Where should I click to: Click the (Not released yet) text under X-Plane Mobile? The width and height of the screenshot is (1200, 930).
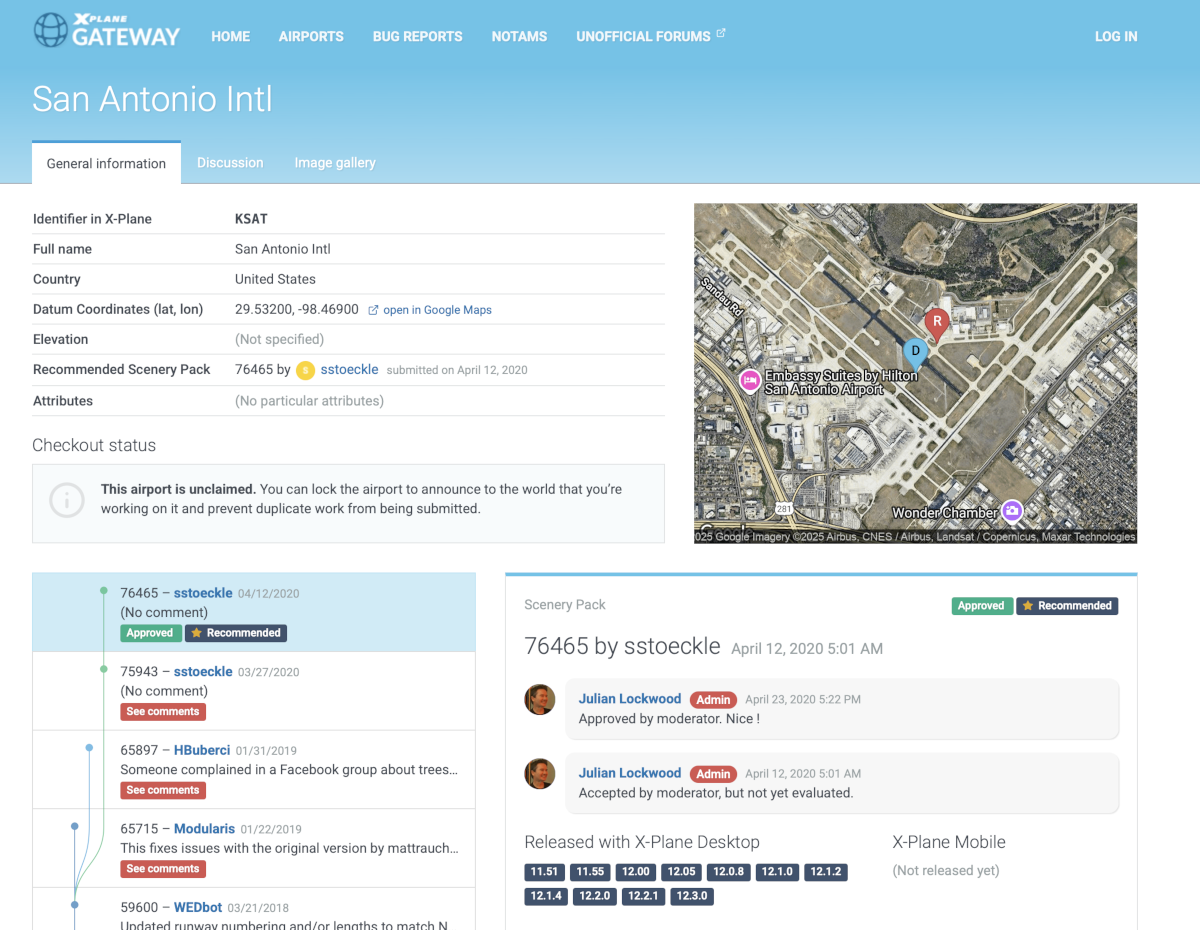click(x=946, y=871)
